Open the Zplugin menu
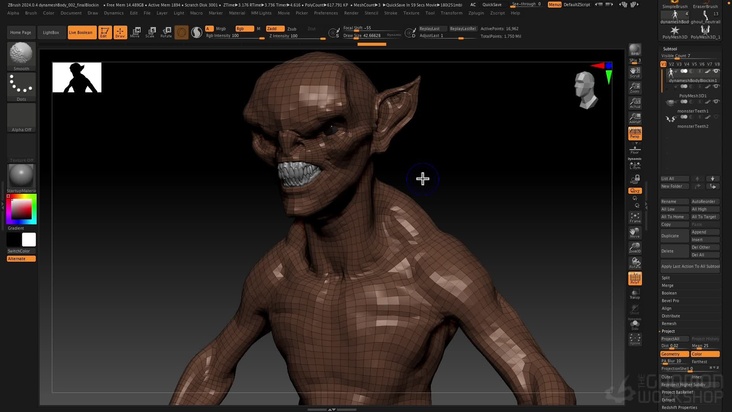Viewport: 732px width, 412px height. coord(476,13)
